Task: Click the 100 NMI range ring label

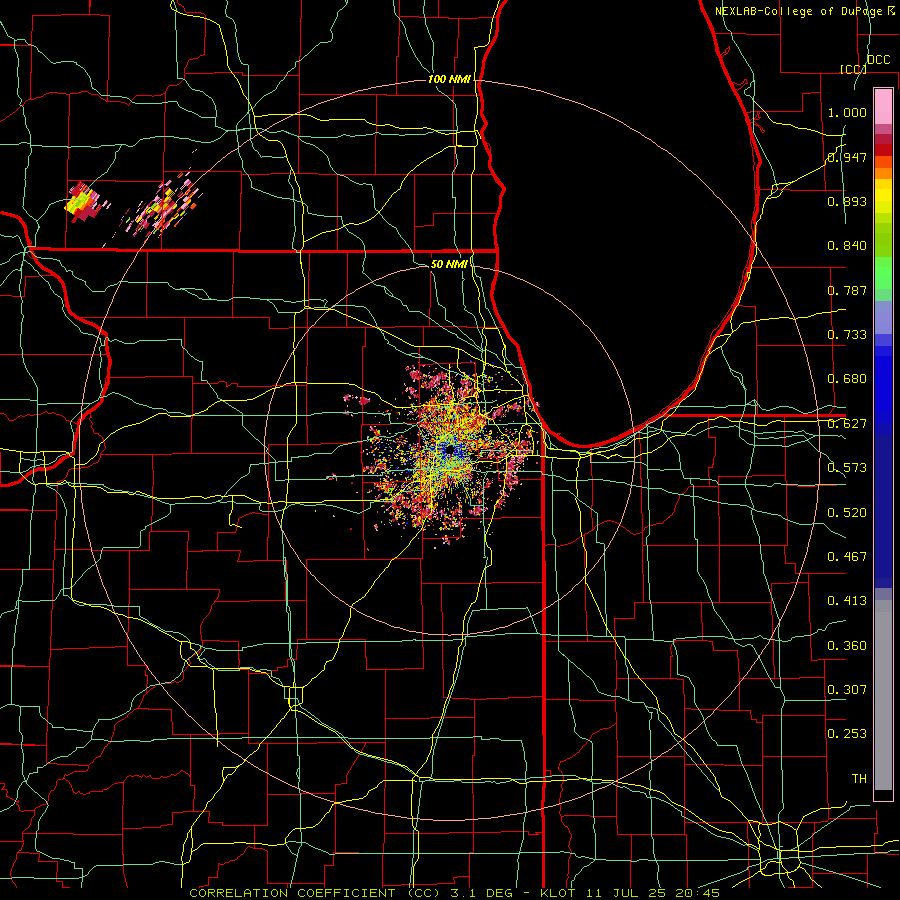Action: tap(449, 79)
